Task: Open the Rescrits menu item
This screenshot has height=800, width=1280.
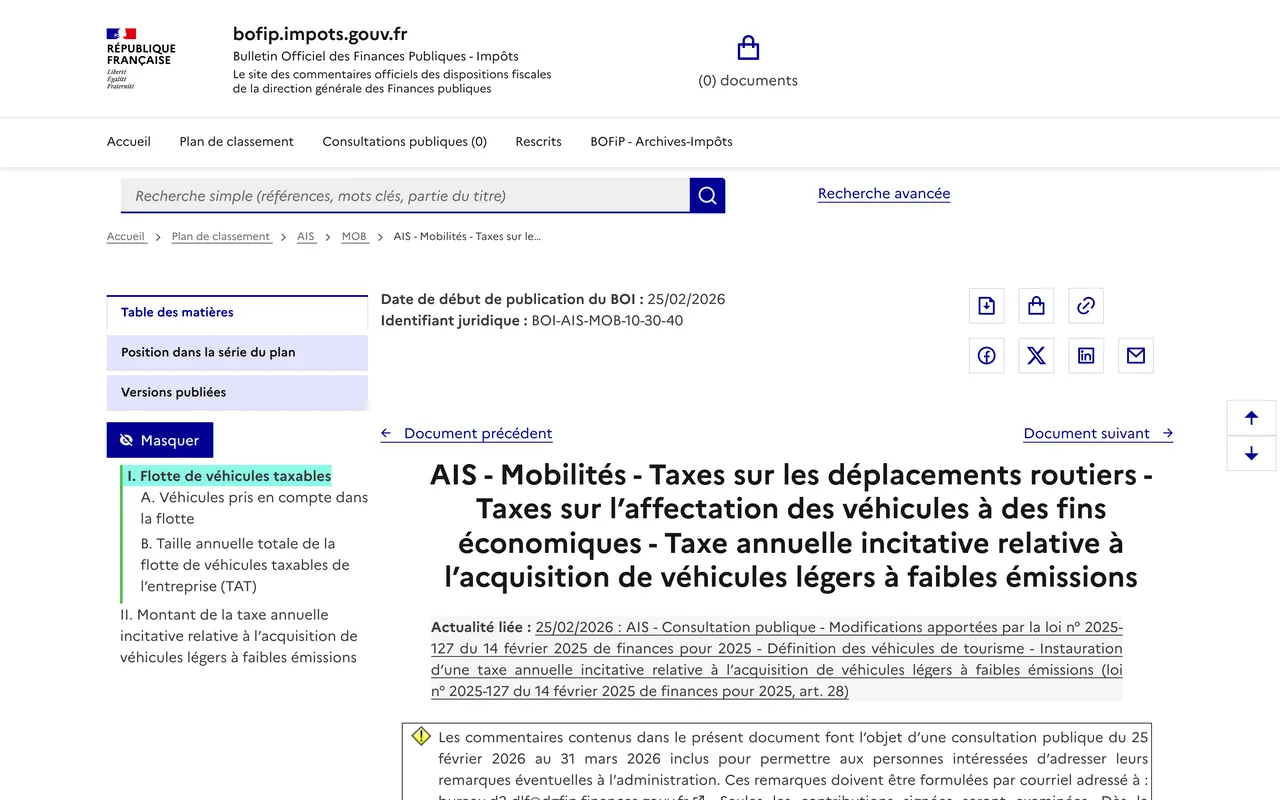Action: pos(539,142)
